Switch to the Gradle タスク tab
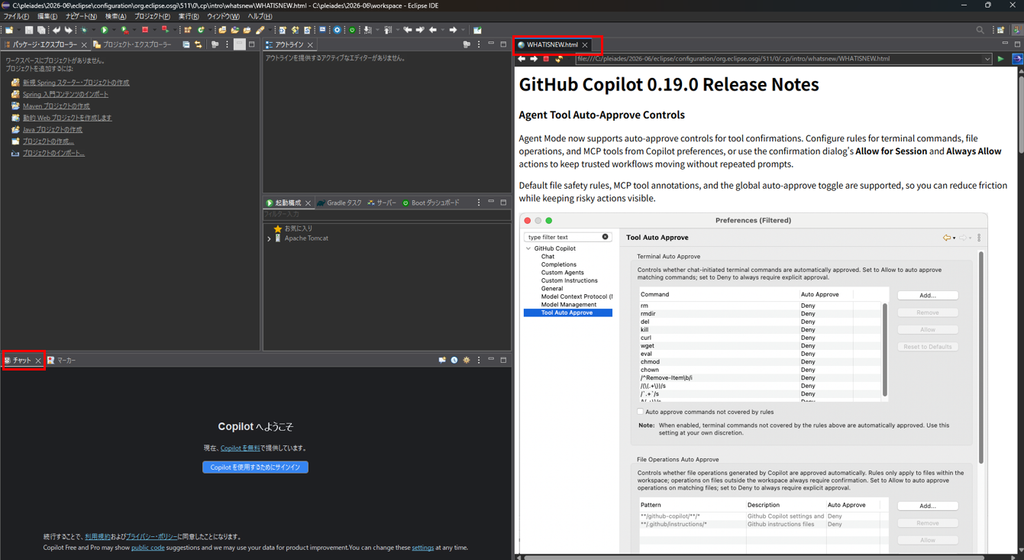Image resolution: width=1024 pixels, height=560 pixels. tap(340, 203)
